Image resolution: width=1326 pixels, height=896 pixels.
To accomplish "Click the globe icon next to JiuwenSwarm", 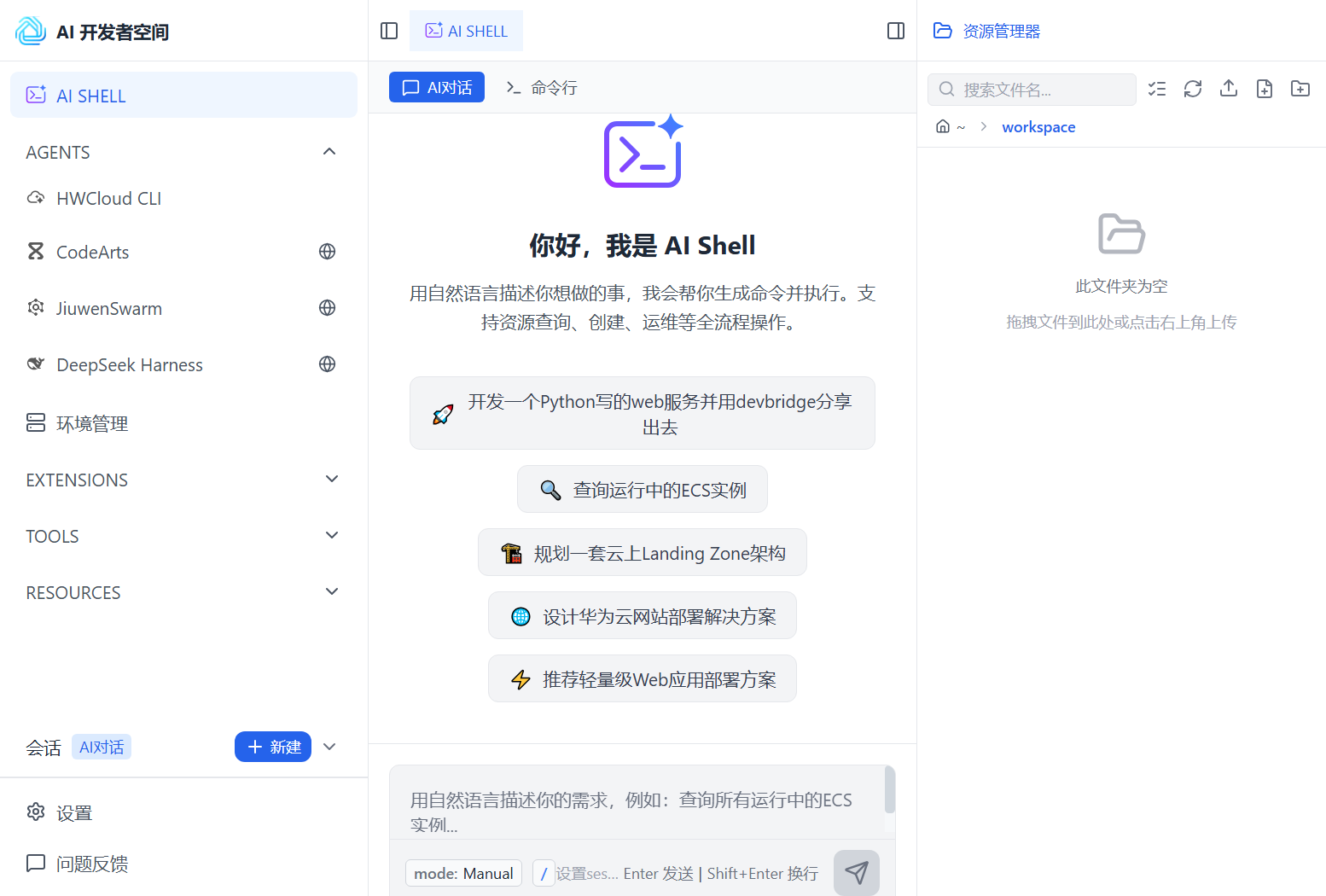I will 327,307.
